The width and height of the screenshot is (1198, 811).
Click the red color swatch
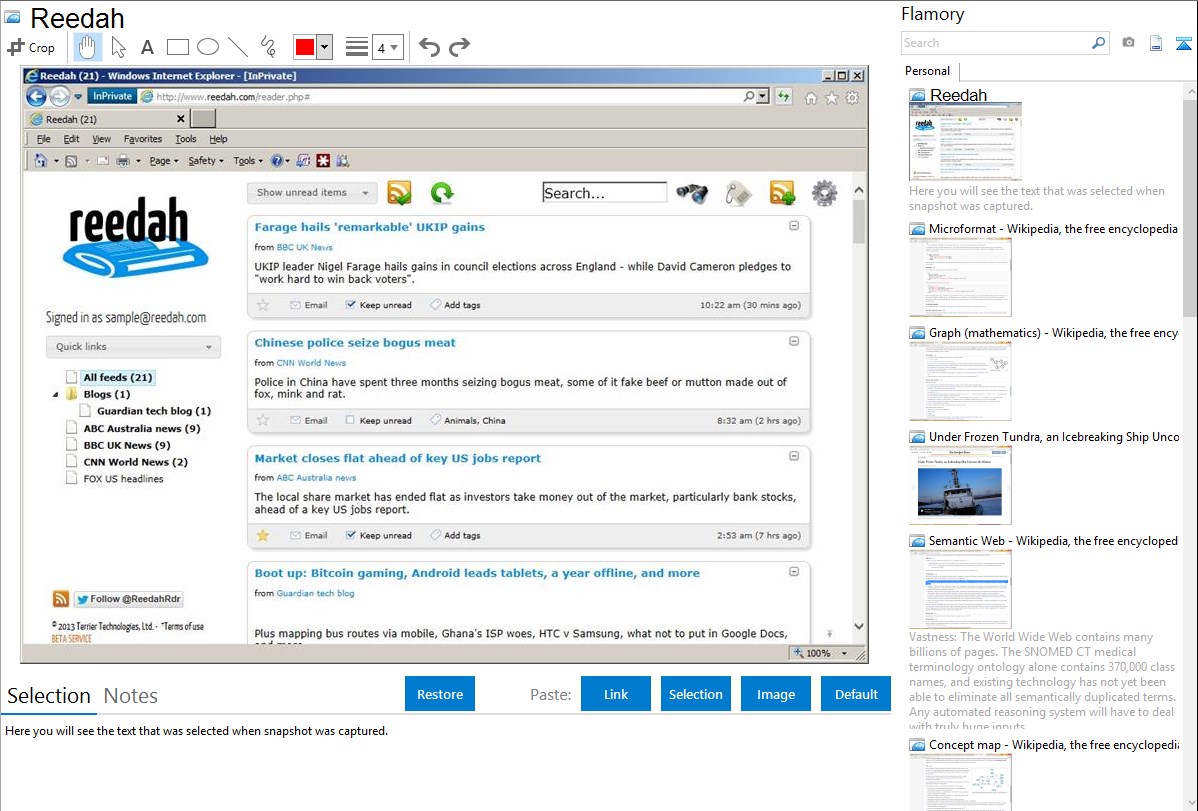305,47
